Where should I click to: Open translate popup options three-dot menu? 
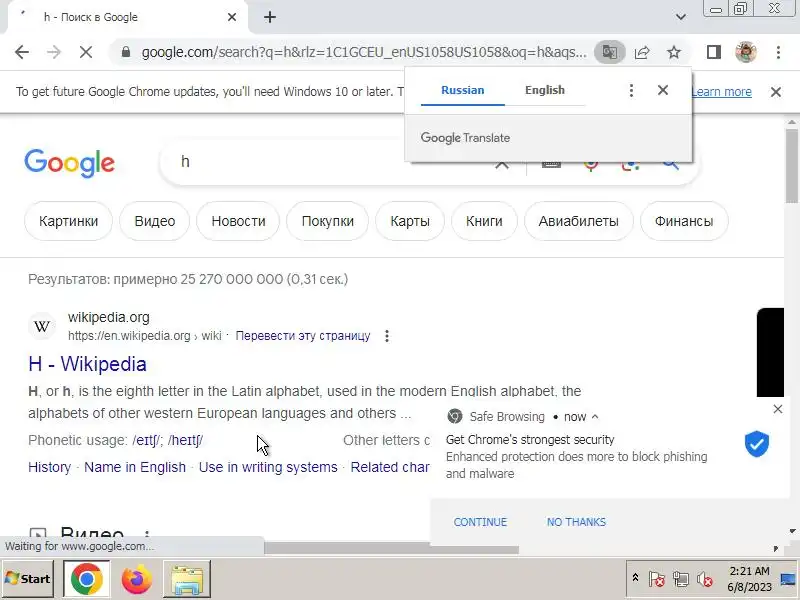click(631, 90)
